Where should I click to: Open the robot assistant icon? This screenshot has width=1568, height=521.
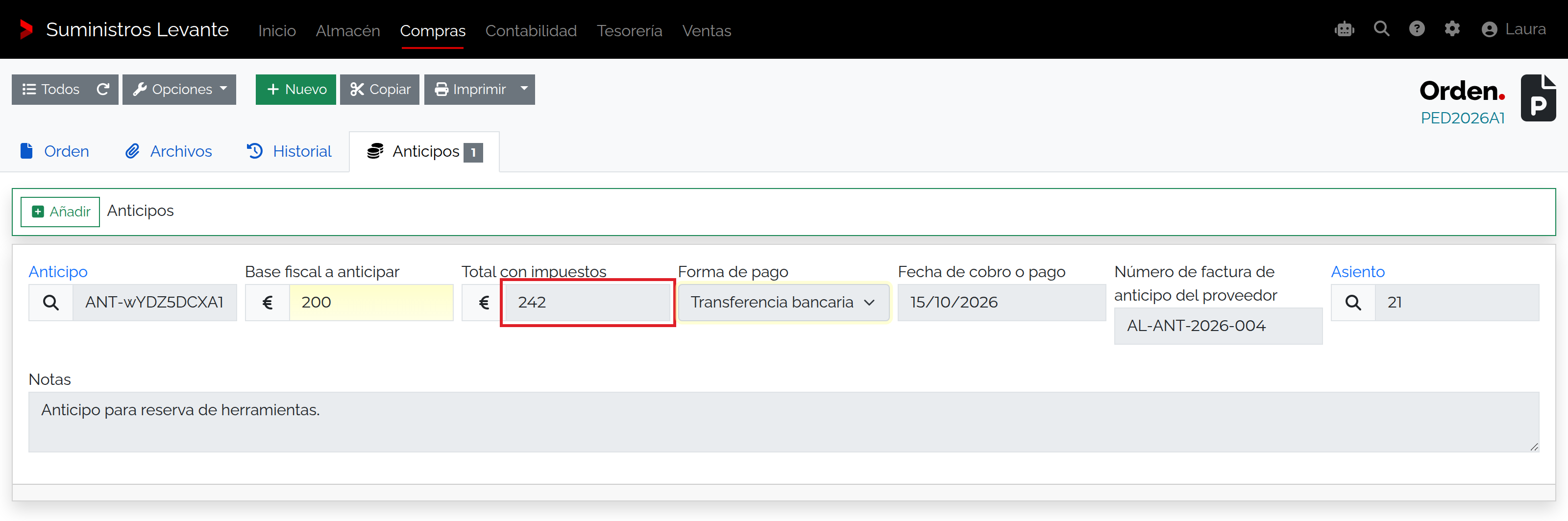(x=1344, y=29)
